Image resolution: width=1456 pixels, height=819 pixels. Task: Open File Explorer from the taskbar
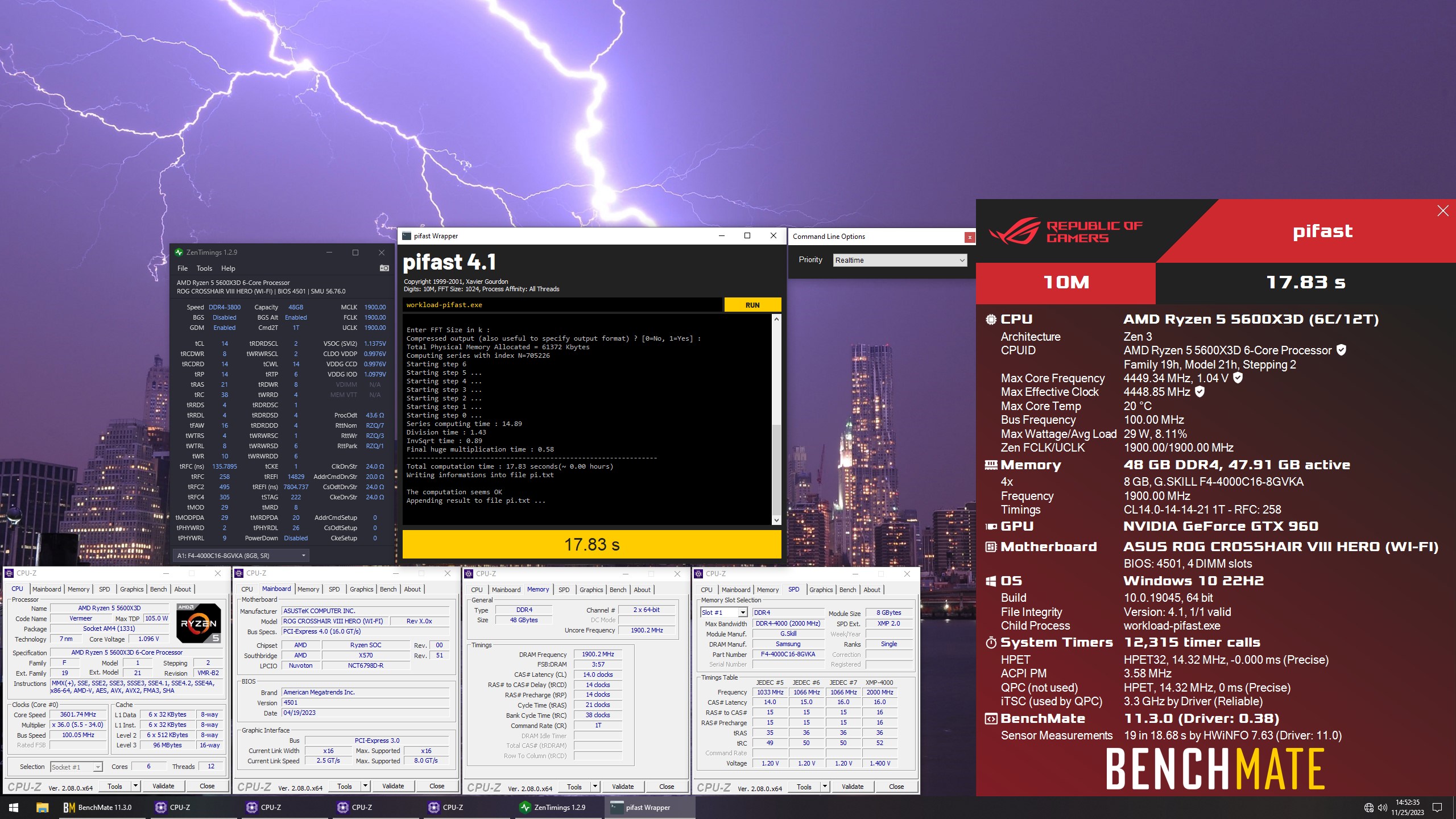(42, 807)
